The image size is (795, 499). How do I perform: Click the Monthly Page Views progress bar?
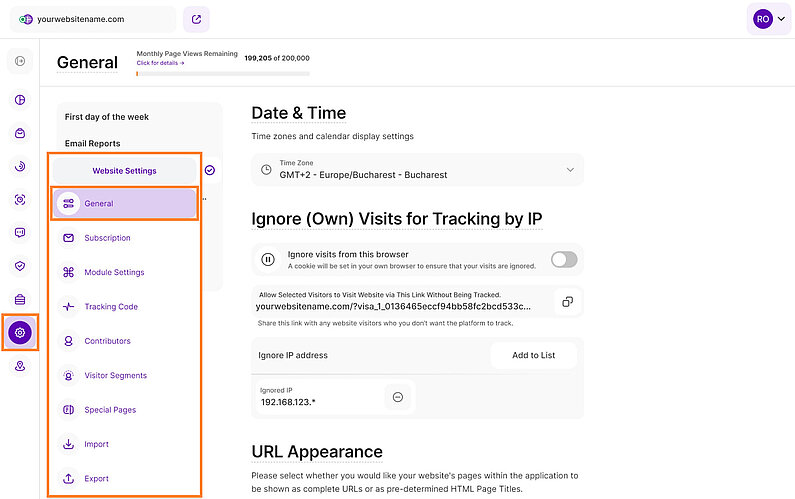click(x=223, y=73)
